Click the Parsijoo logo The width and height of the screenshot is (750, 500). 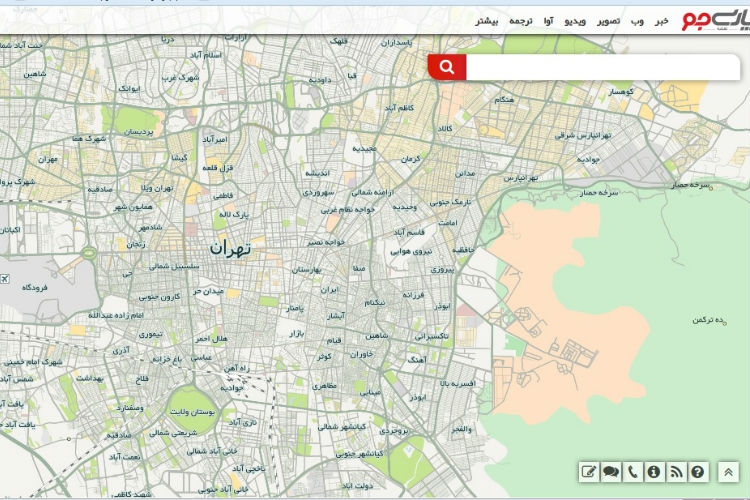pos(714,19)
